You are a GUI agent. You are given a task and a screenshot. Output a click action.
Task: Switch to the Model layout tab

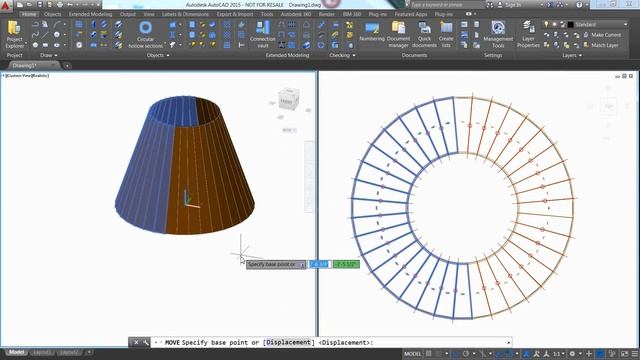coord(17,352)
